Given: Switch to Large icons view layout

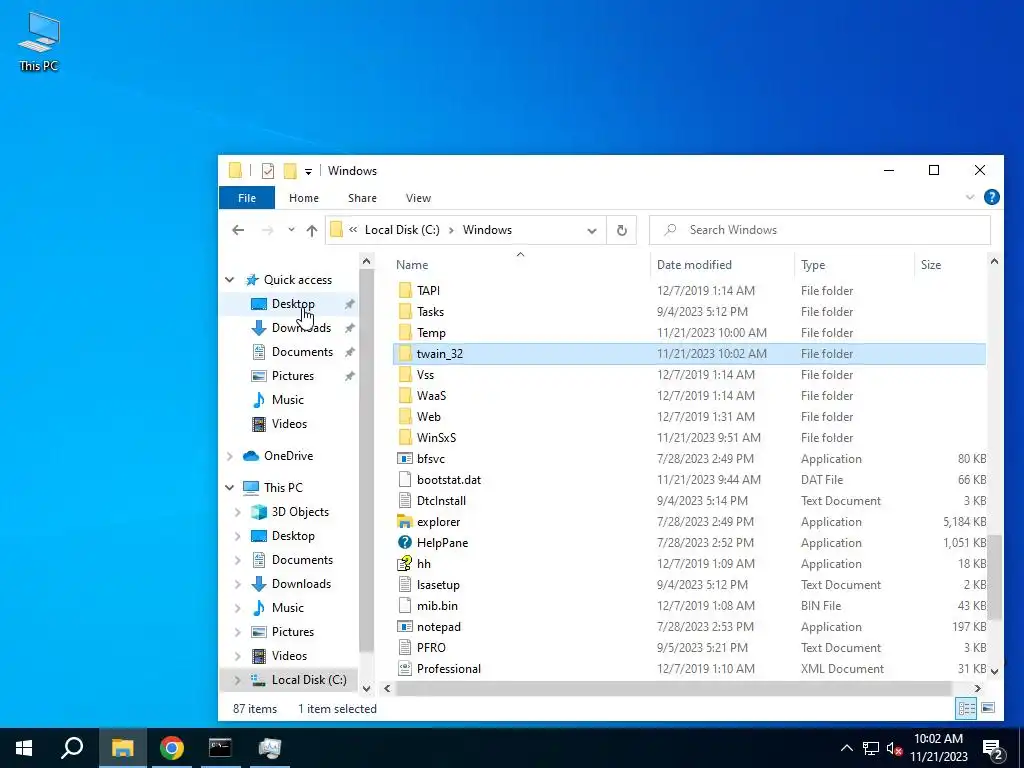Looking at the screenshot, I should 987,708.
